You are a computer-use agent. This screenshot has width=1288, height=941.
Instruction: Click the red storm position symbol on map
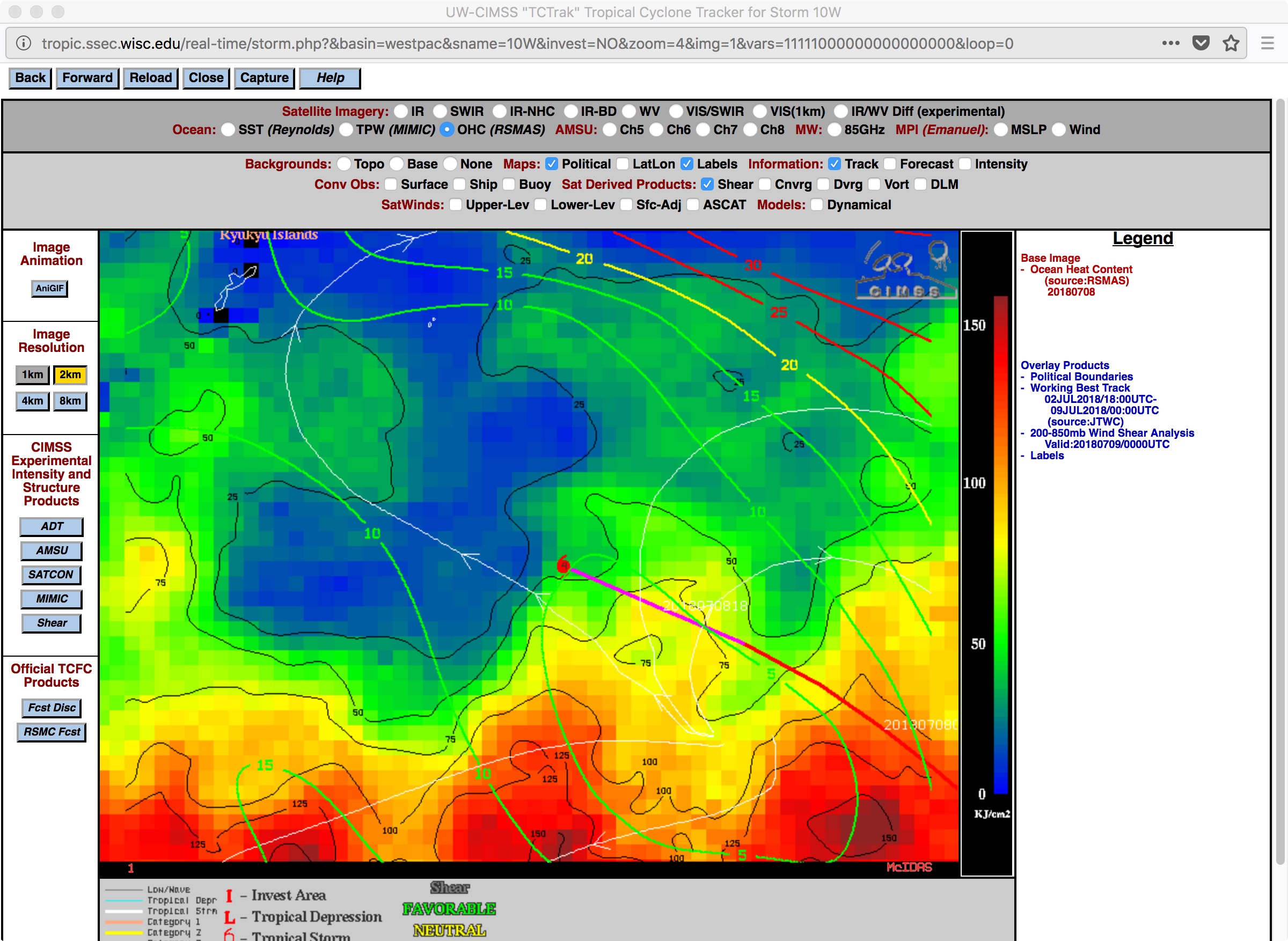click(x=563, y=565)
